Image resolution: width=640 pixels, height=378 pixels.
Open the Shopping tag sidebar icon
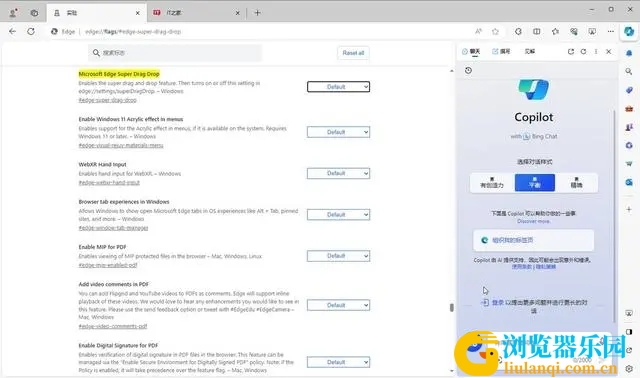coord(629,90)
